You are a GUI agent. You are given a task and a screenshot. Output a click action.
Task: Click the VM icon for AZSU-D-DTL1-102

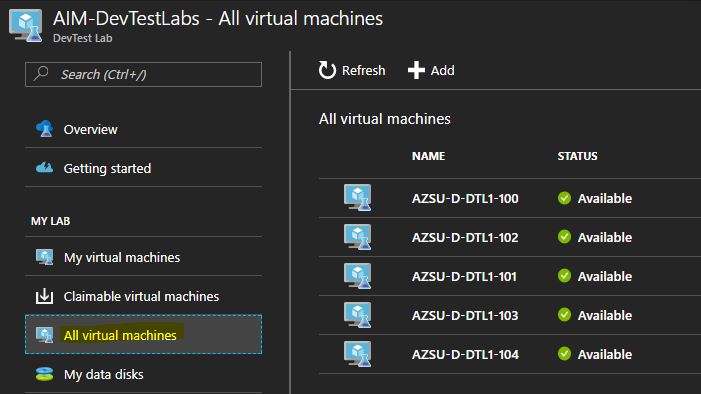(x=358, y=237)
